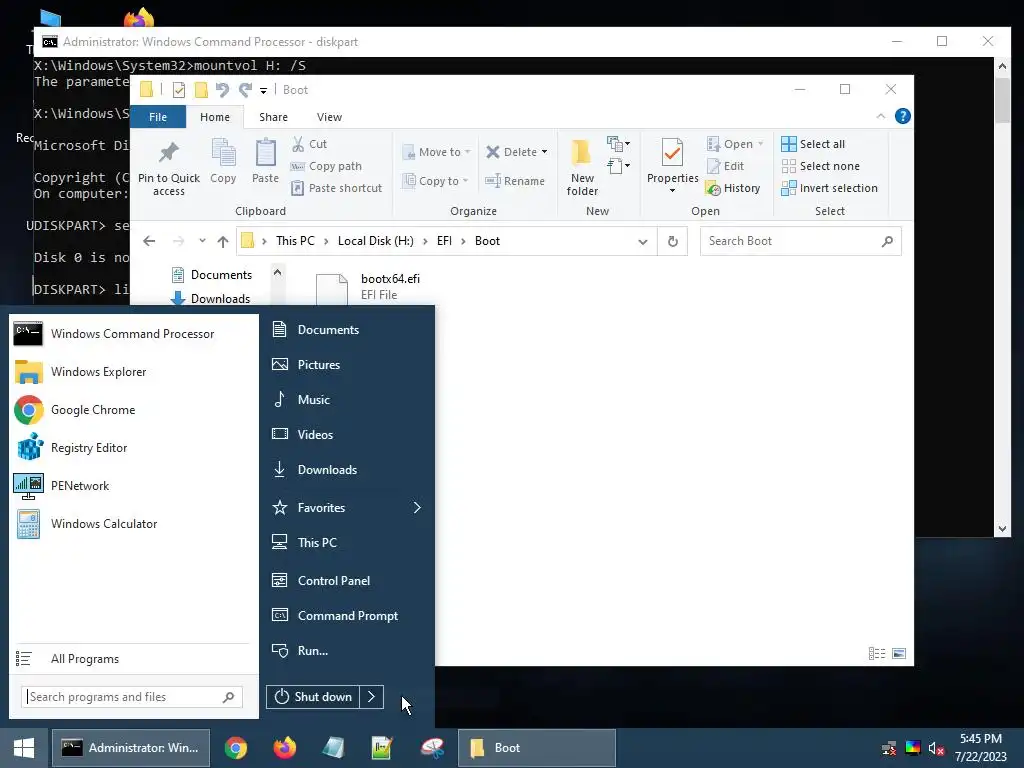Switch to the Share tab
The image size is (1024, 768).
click(273, 117)
